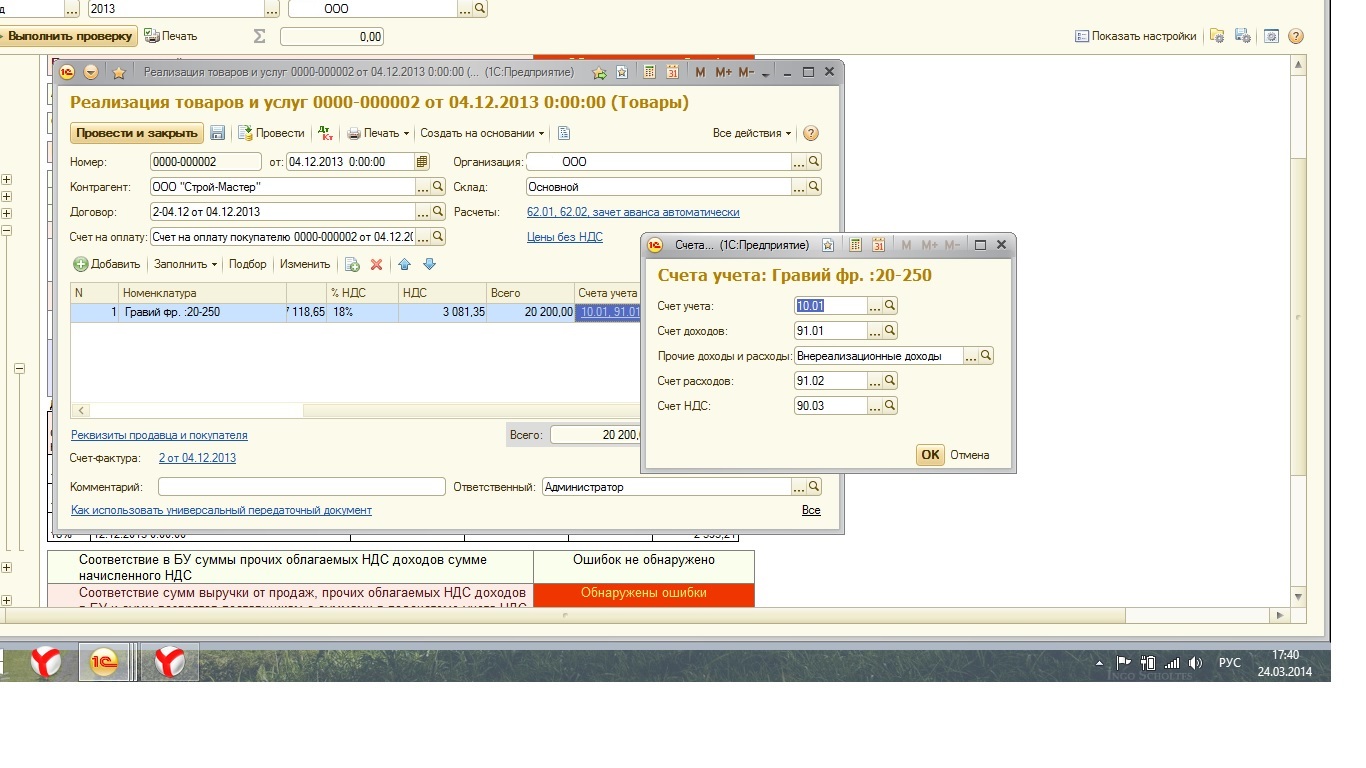Open the calculator in Реализация window title bar

[650, 72]
